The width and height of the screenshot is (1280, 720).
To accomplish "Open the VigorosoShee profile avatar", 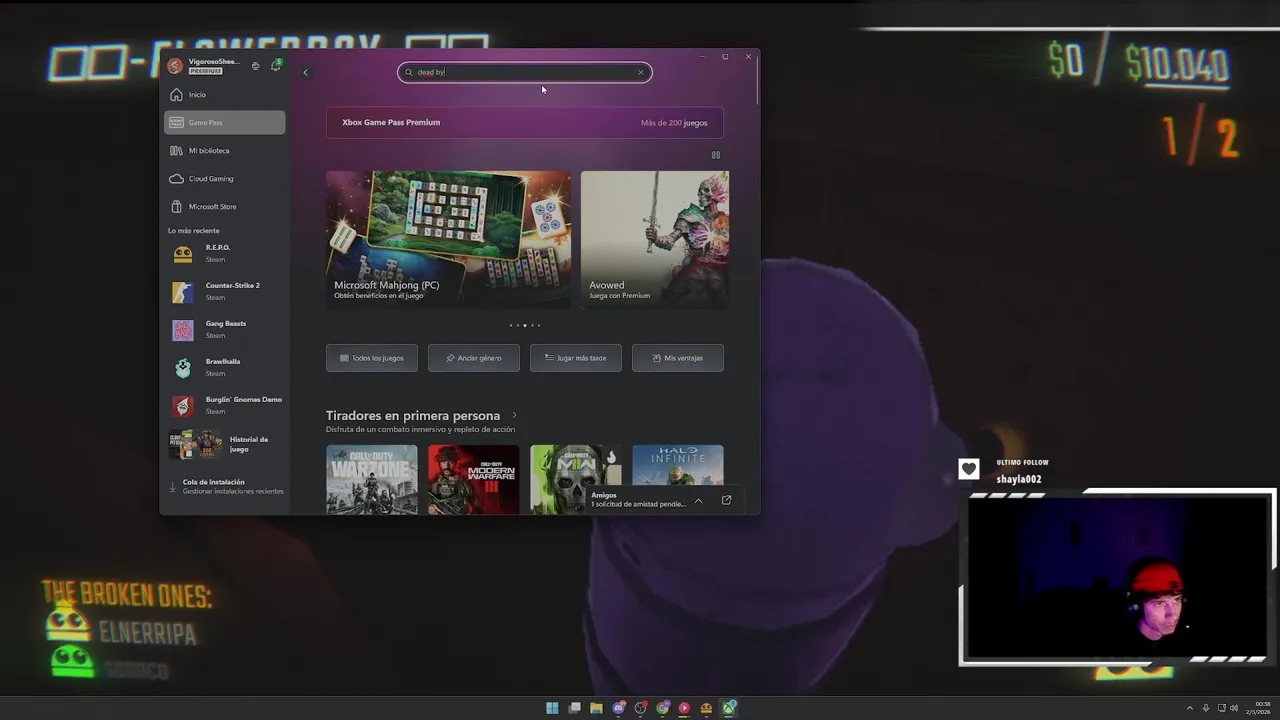I will [x=175, y=66].
